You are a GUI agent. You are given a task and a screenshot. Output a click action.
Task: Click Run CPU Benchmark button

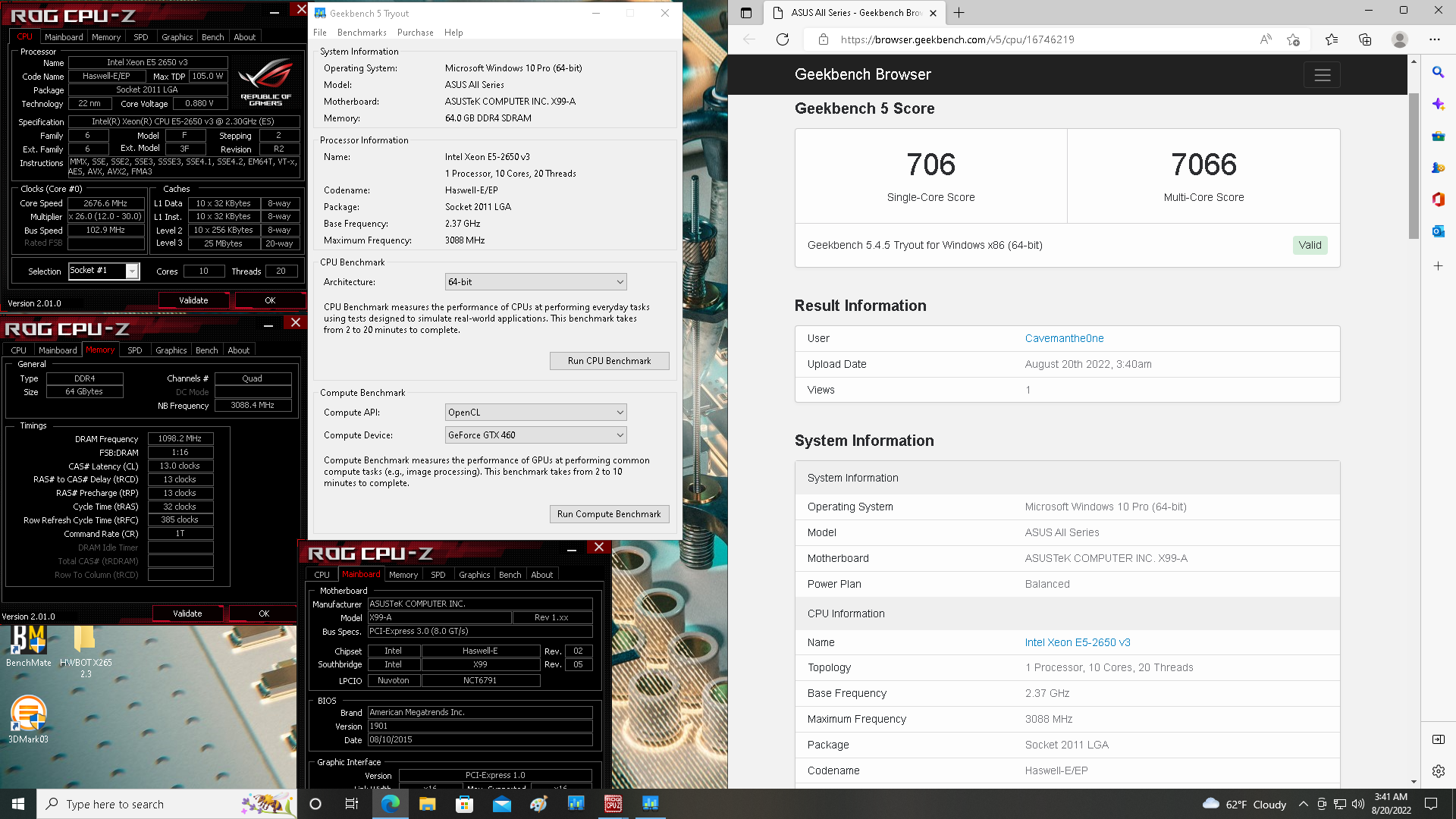point(609,361)
